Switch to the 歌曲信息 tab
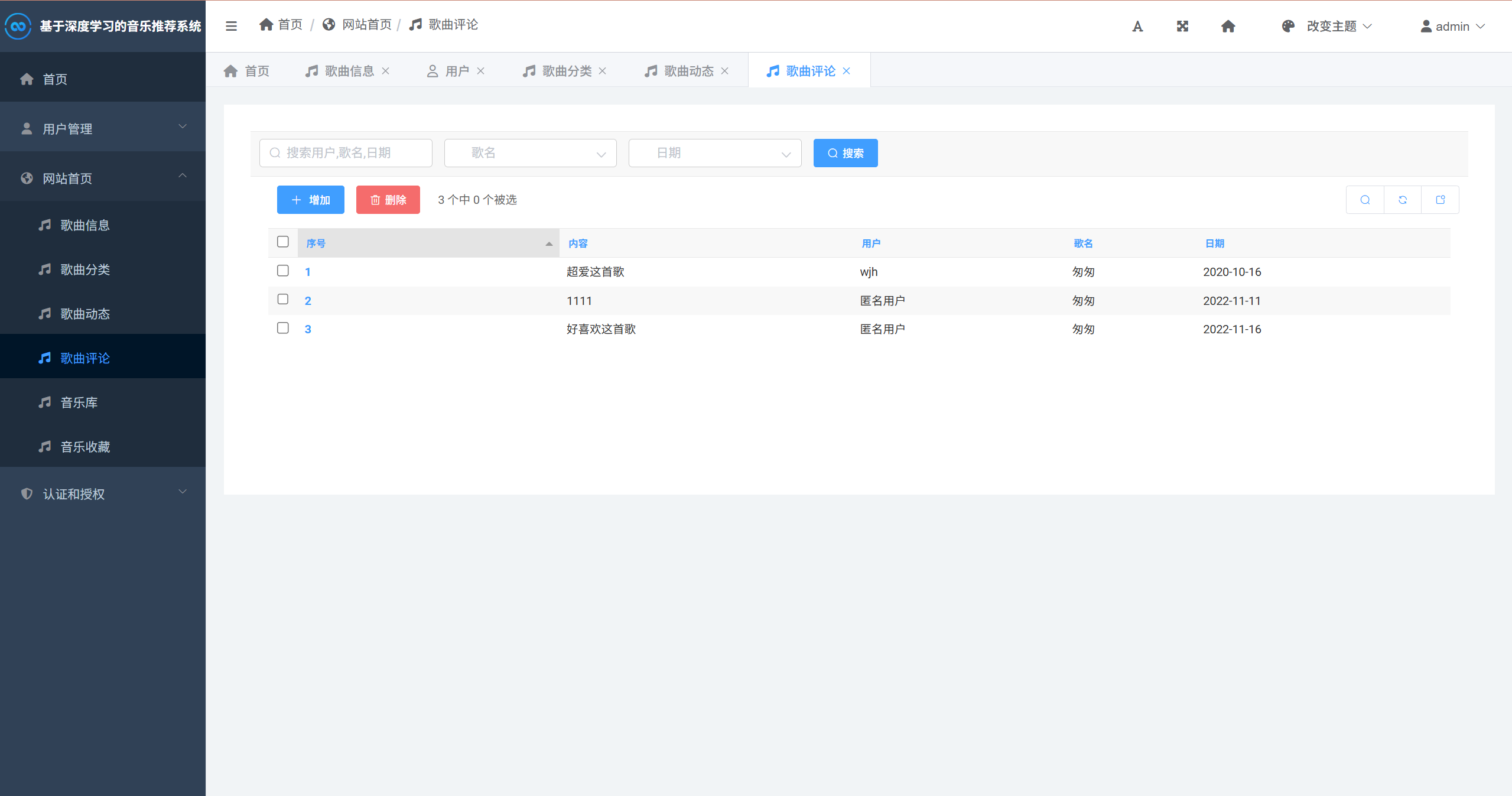 coord(349,71)
